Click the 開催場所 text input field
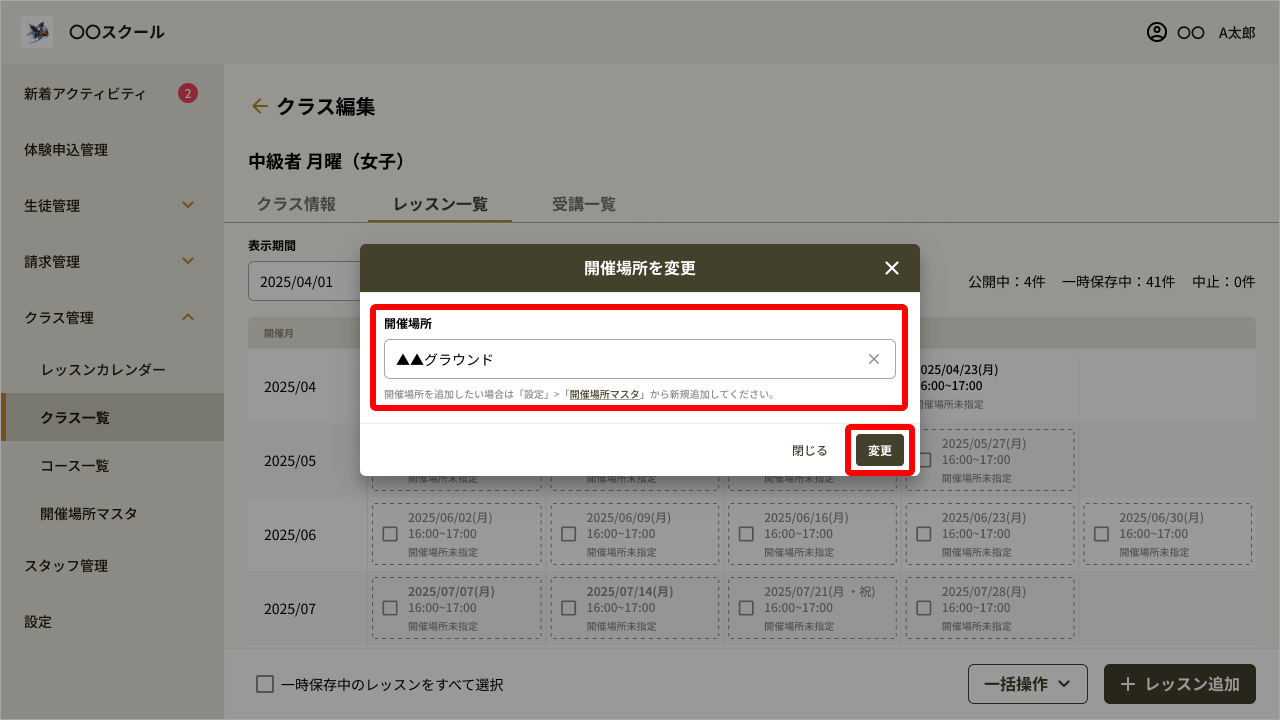 click(x=620, y=359)
